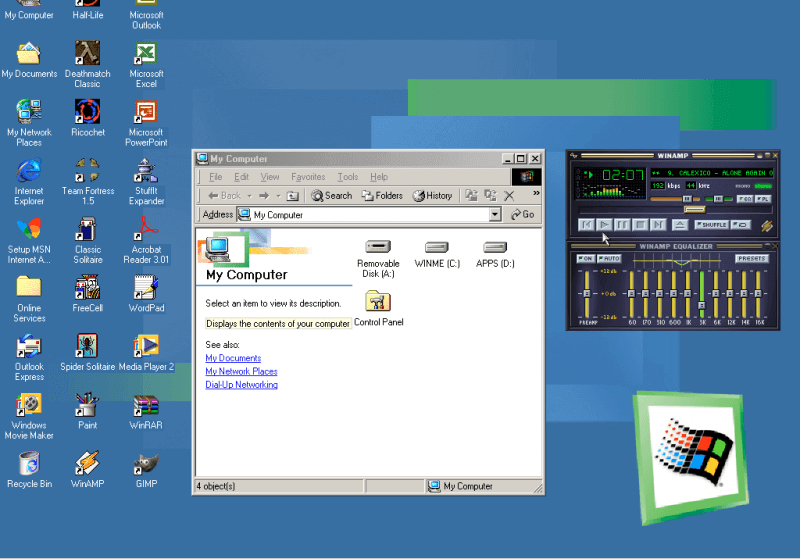This screenshot has height=560, width=800.
Task: Click Winamp balance slider handle
Action: [718, 199]
